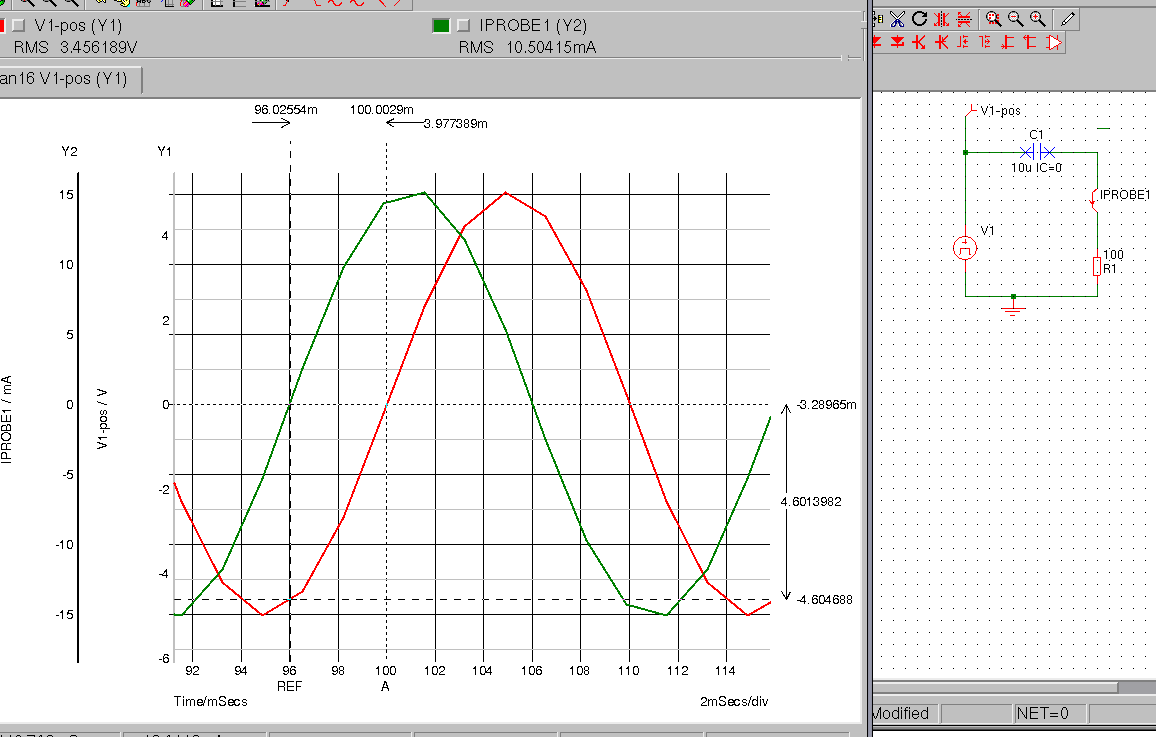Click the scissors cut icon in schematic toolbar
This screenshot has height=737, width=1156.
897,19
